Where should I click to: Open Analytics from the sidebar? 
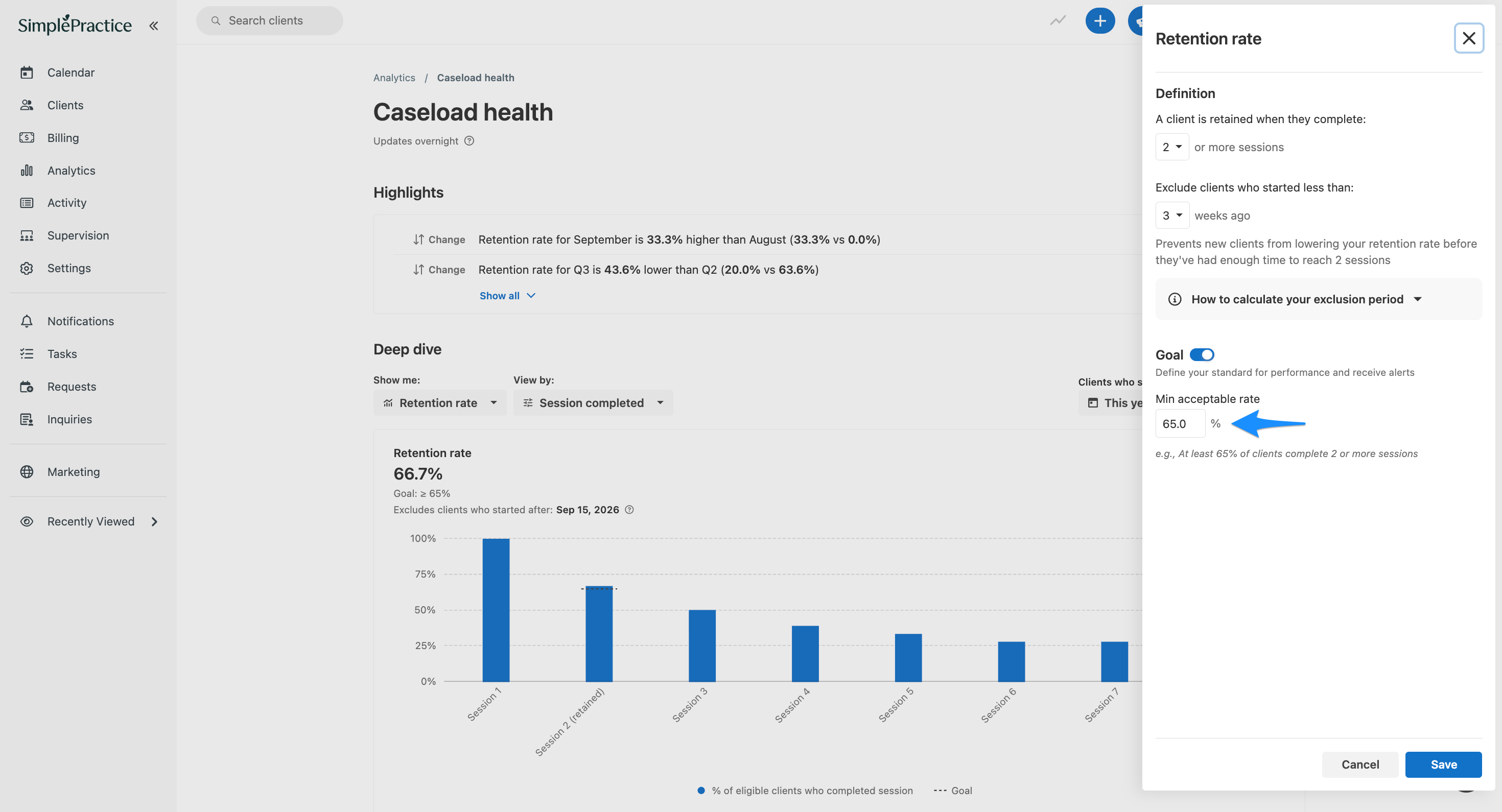pos(71,170)
